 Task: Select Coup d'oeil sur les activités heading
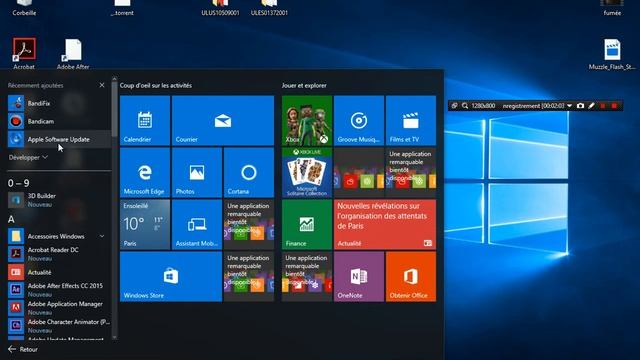tap(156, 85)
